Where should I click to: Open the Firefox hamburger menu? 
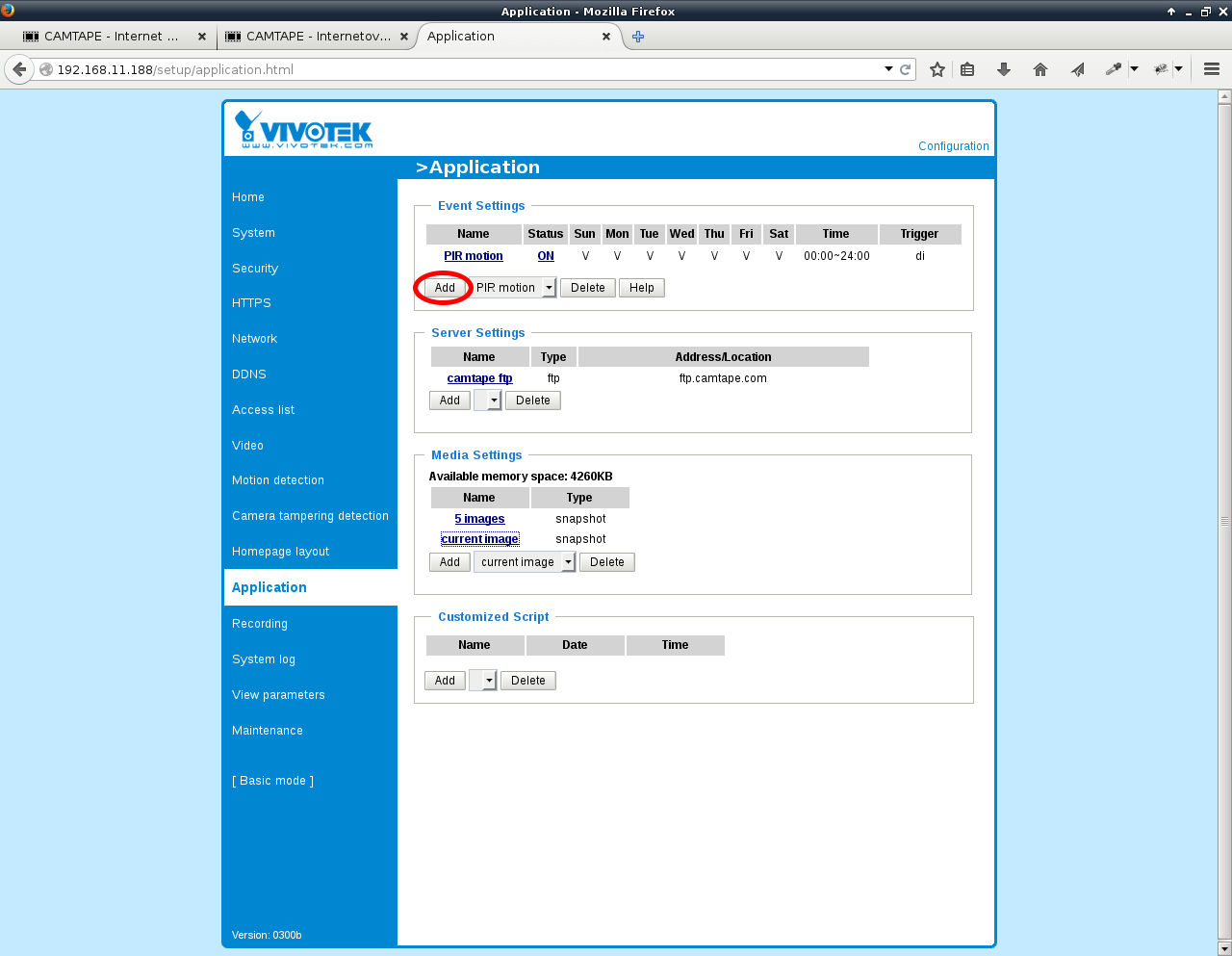[1212, 69]
